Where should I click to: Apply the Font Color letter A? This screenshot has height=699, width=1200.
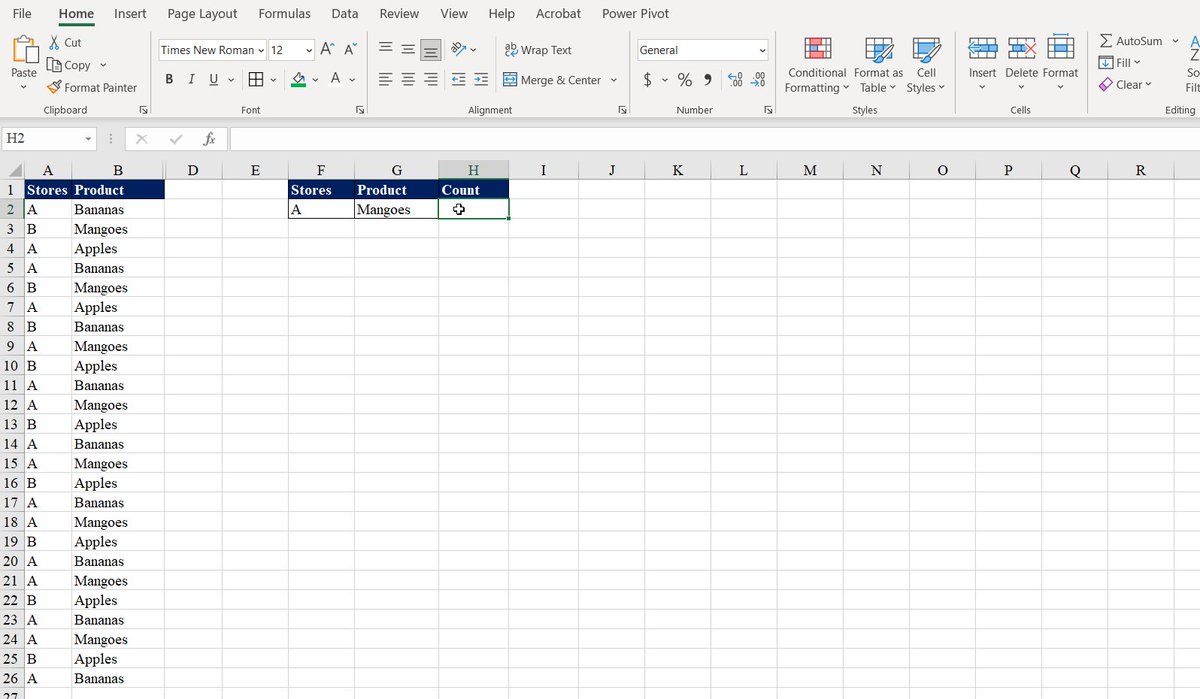336,79
